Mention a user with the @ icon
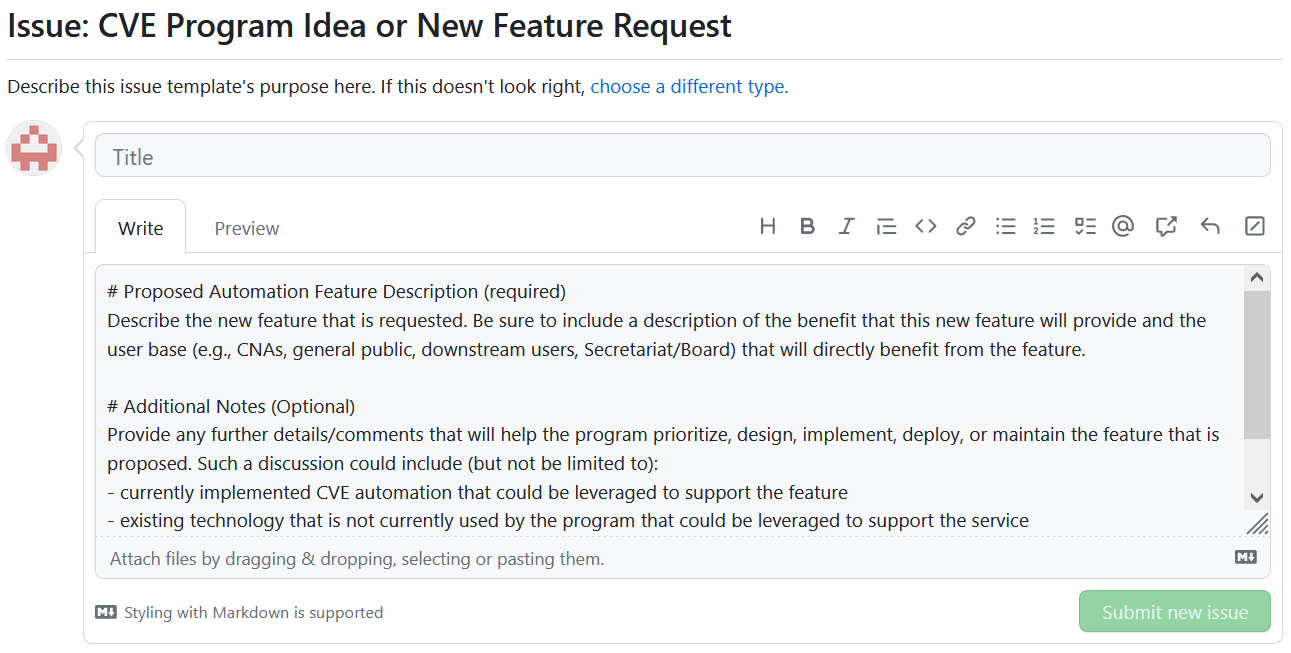Screen dimensions: 1291x653 point(1123,226)
